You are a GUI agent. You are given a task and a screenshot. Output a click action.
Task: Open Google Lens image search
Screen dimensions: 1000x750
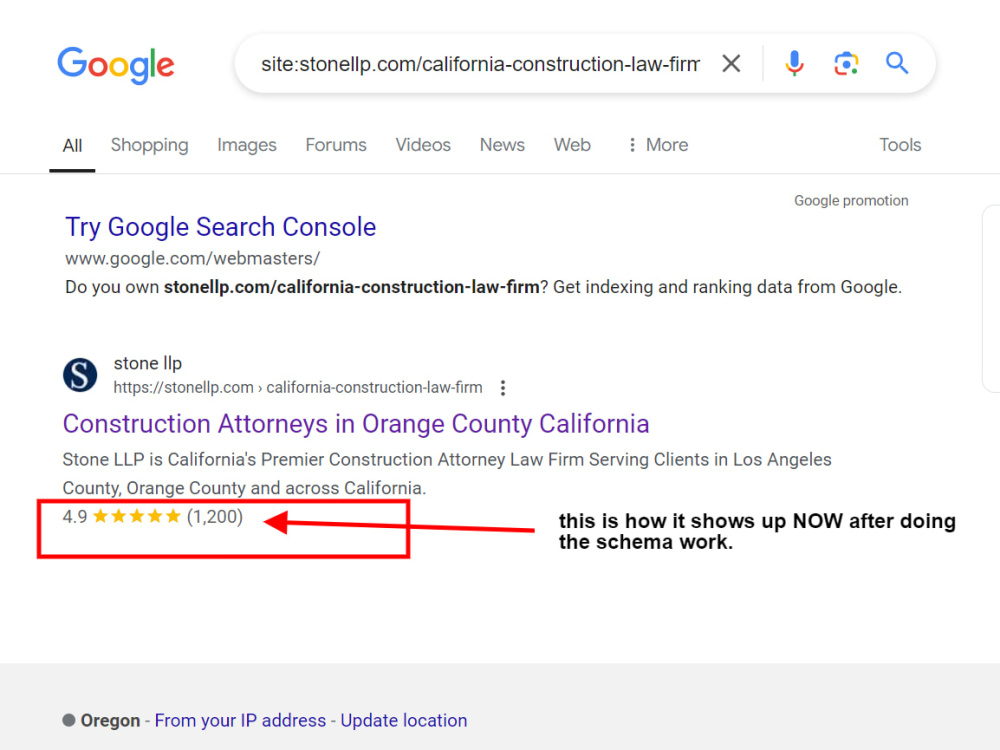pyautogui.click(x=846, y=63)
